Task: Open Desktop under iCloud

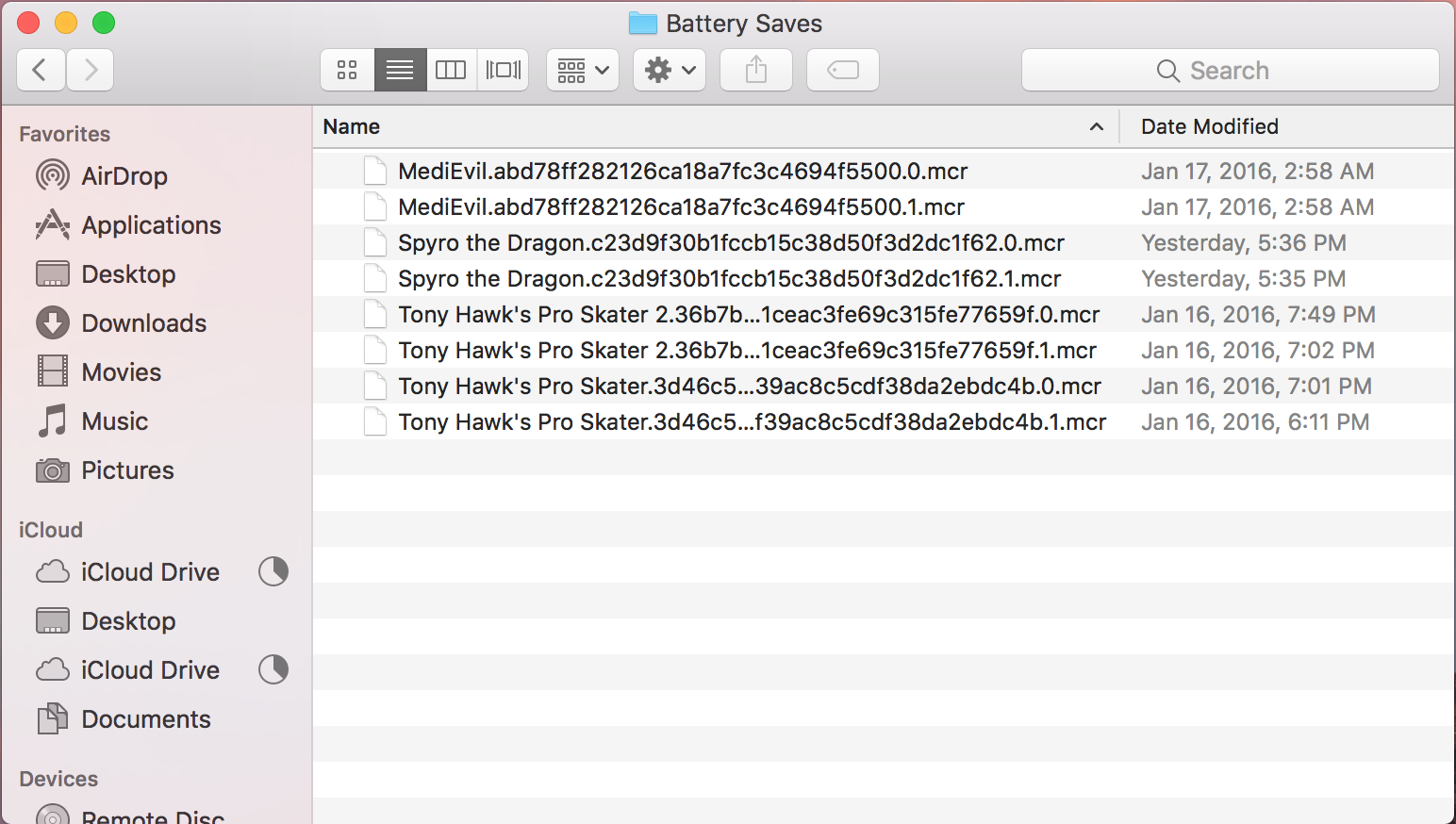Action: tap(156, 621)
